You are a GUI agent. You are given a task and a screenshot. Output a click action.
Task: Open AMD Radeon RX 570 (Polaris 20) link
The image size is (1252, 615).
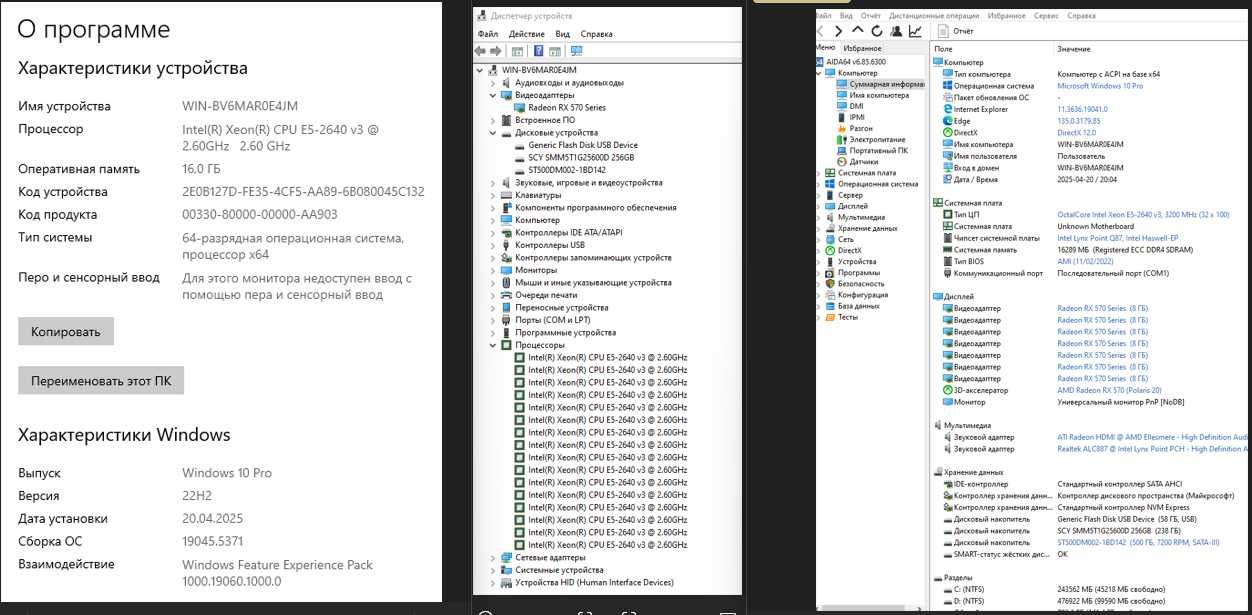tap(1109, 390)
